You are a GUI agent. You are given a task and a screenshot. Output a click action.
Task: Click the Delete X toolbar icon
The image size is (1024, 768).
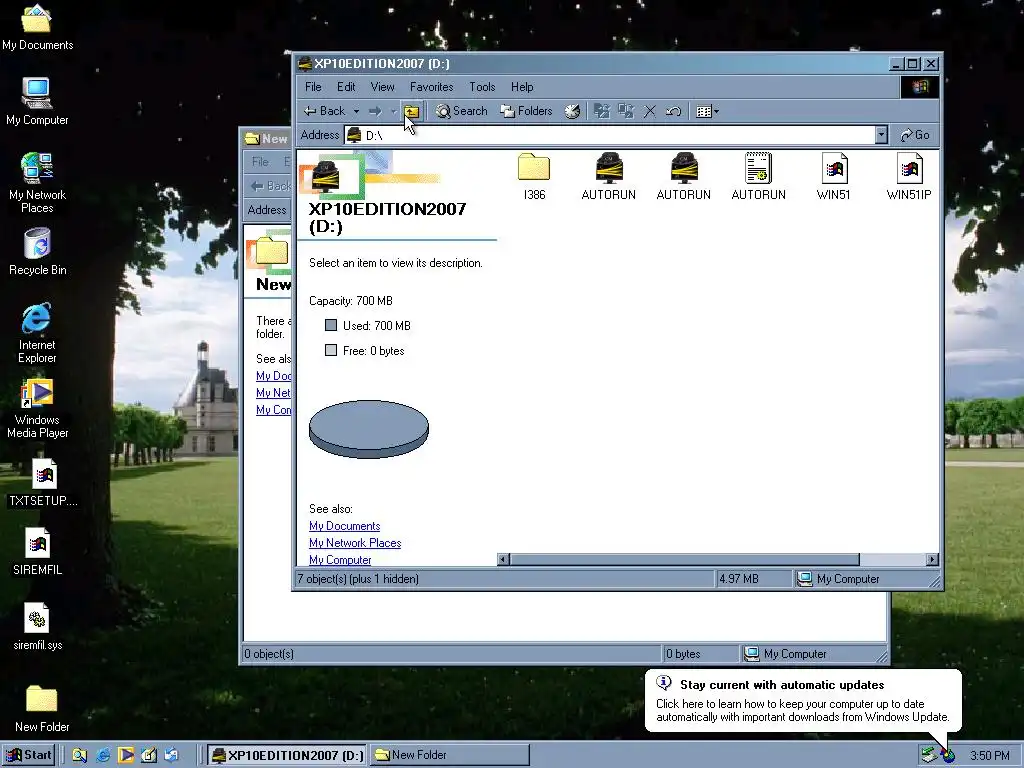pos(650,112)
